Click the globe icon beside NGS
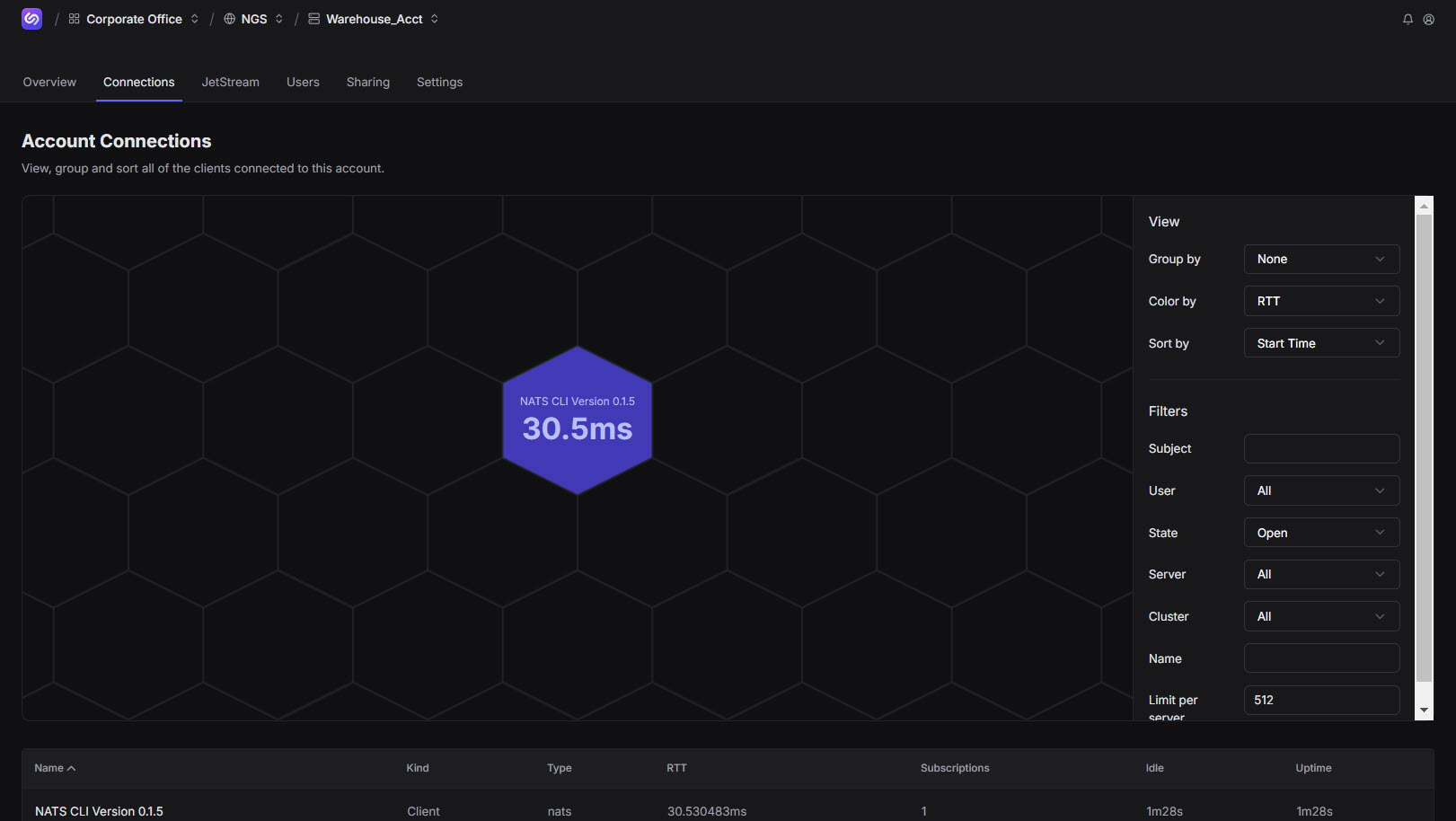The width and height of the screenshot is (1456, 821). (x=229, y=19)
